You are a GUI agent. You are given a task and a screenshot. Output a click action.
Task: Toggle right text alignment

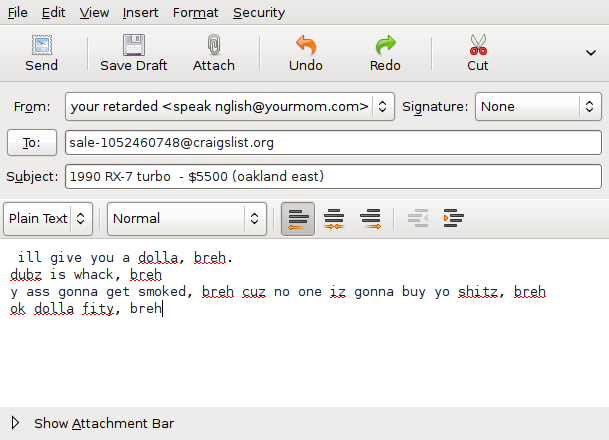(370, 218)
